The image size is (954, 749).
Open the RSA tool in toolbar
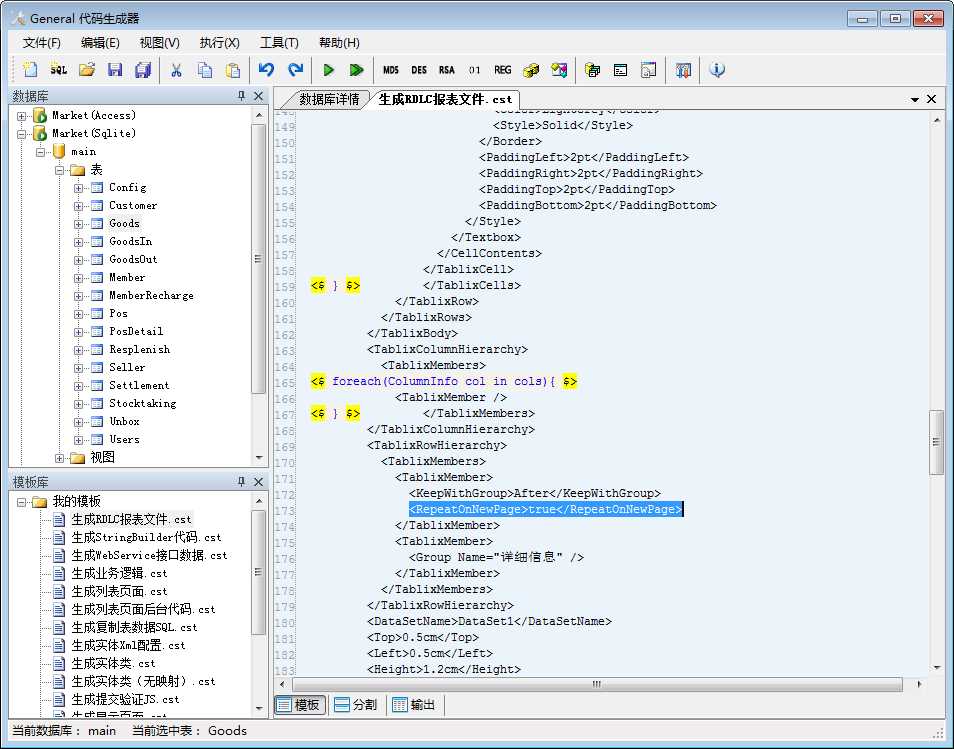tap(446, 70)
